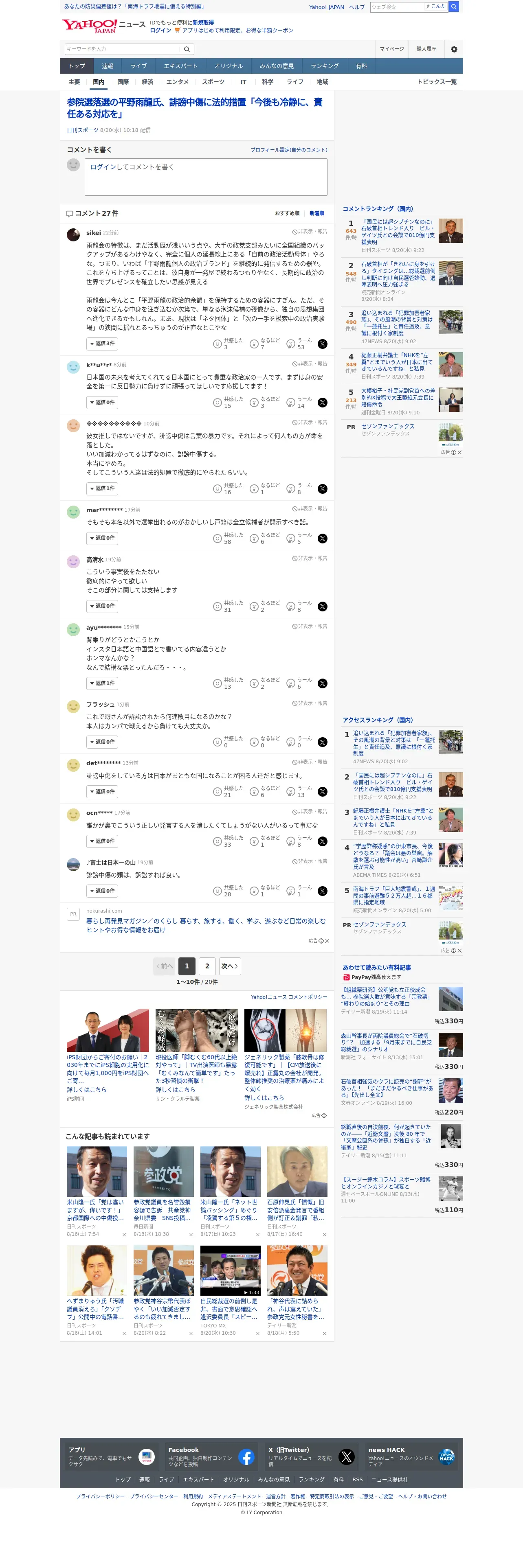Open the ライブ tab in blue bar
Image resolution: width=523 pixels, height=1568 pixels.
click(x=138, y=66)
